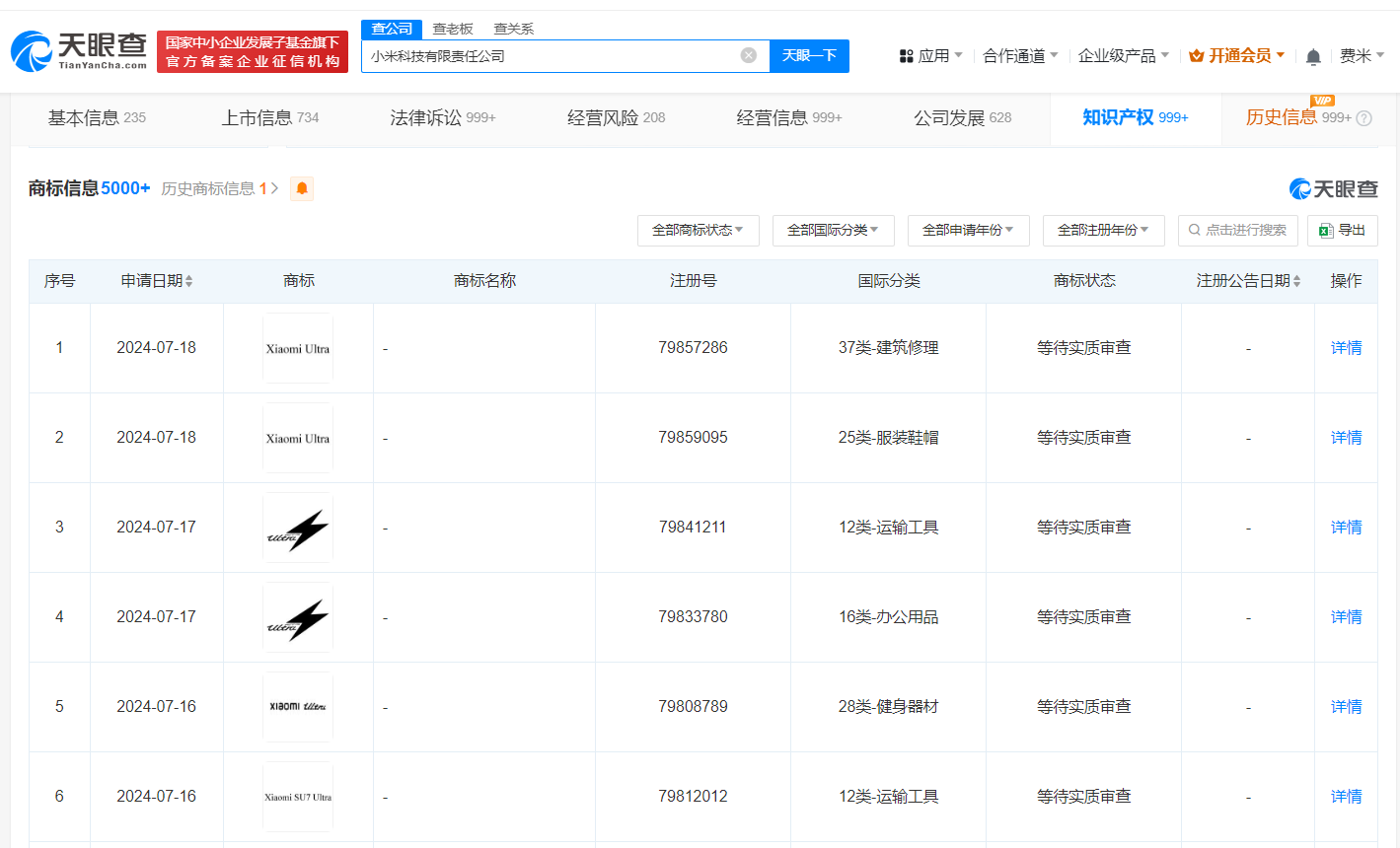The width and height of the screenshot is (1400, 848).
Task: Open 详情 for the first trademark row
Action: tap(1346, 347)
